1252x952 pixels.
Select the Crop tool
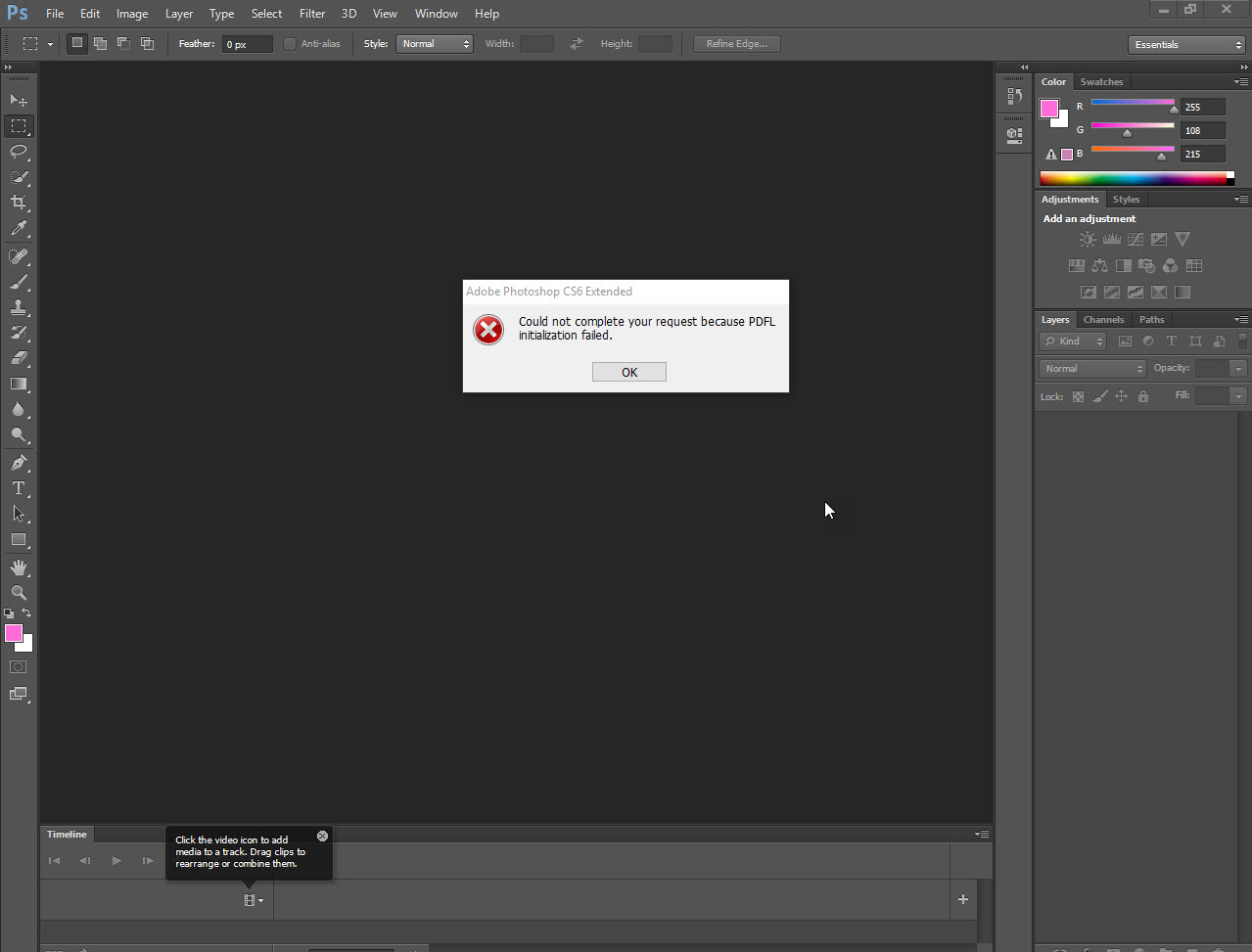[18, 203]
